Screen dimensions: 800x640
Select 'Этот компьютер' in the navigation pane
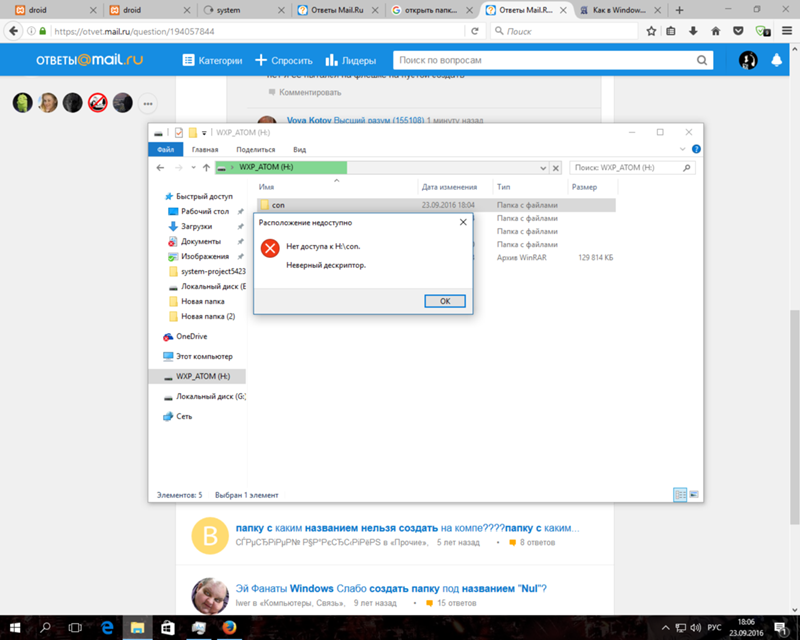point(204,356)
